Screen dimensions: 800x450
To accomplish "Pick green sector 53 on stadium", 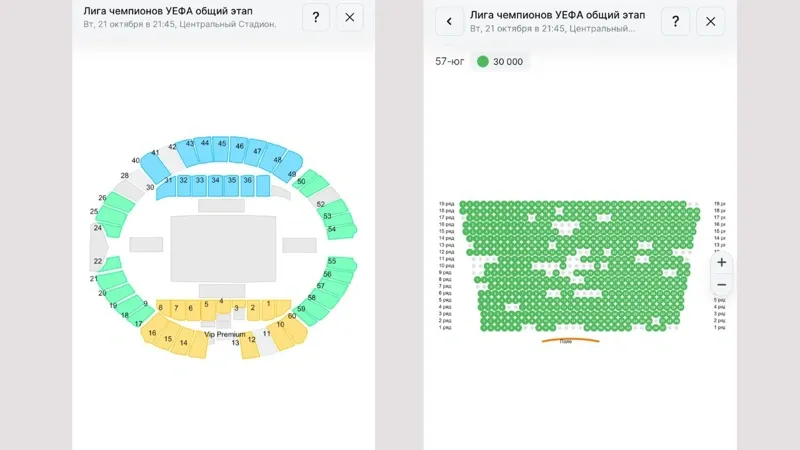I will pyautogui.click(x=327, y=216).
